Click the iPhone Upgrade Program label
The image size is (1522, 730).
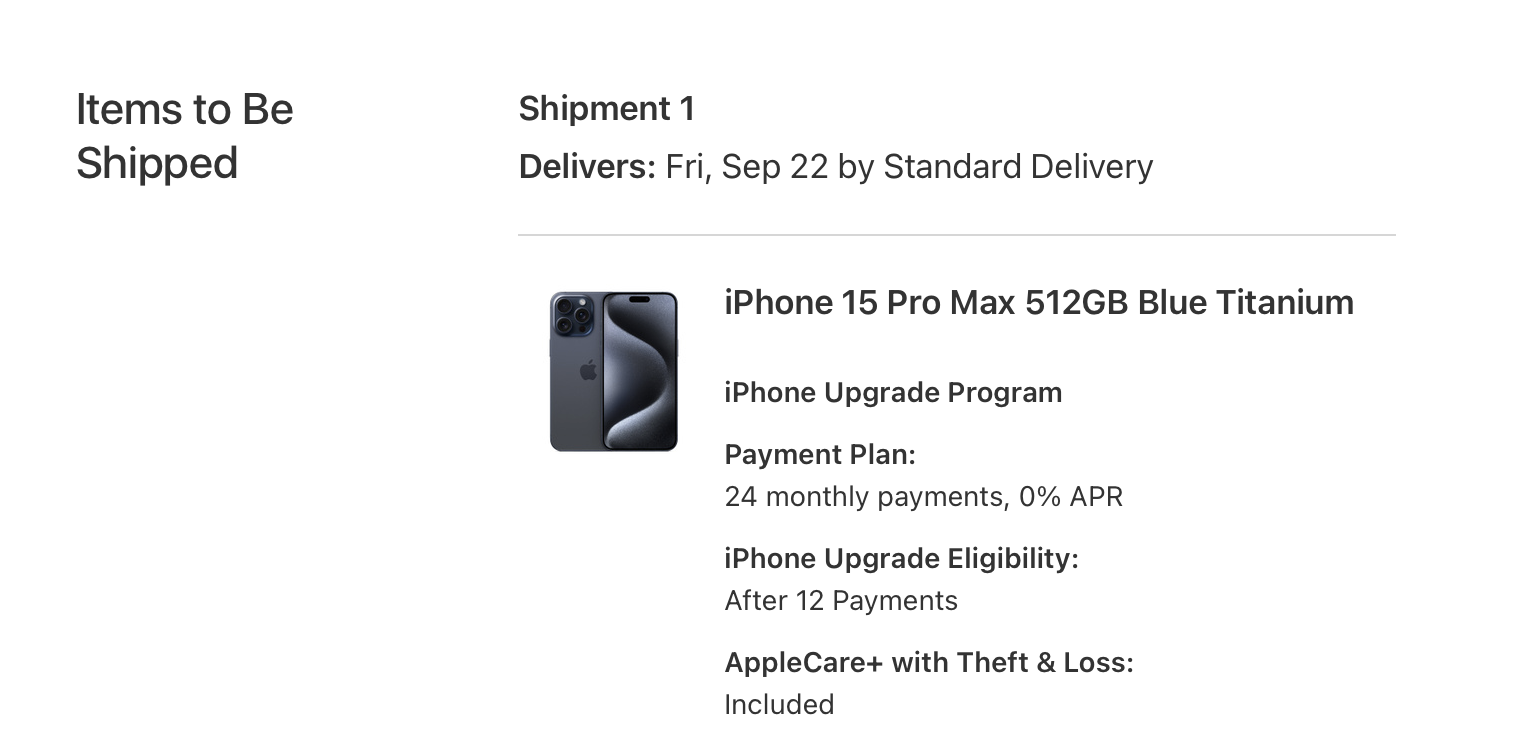pyautogui.click(x=893, y=392)
